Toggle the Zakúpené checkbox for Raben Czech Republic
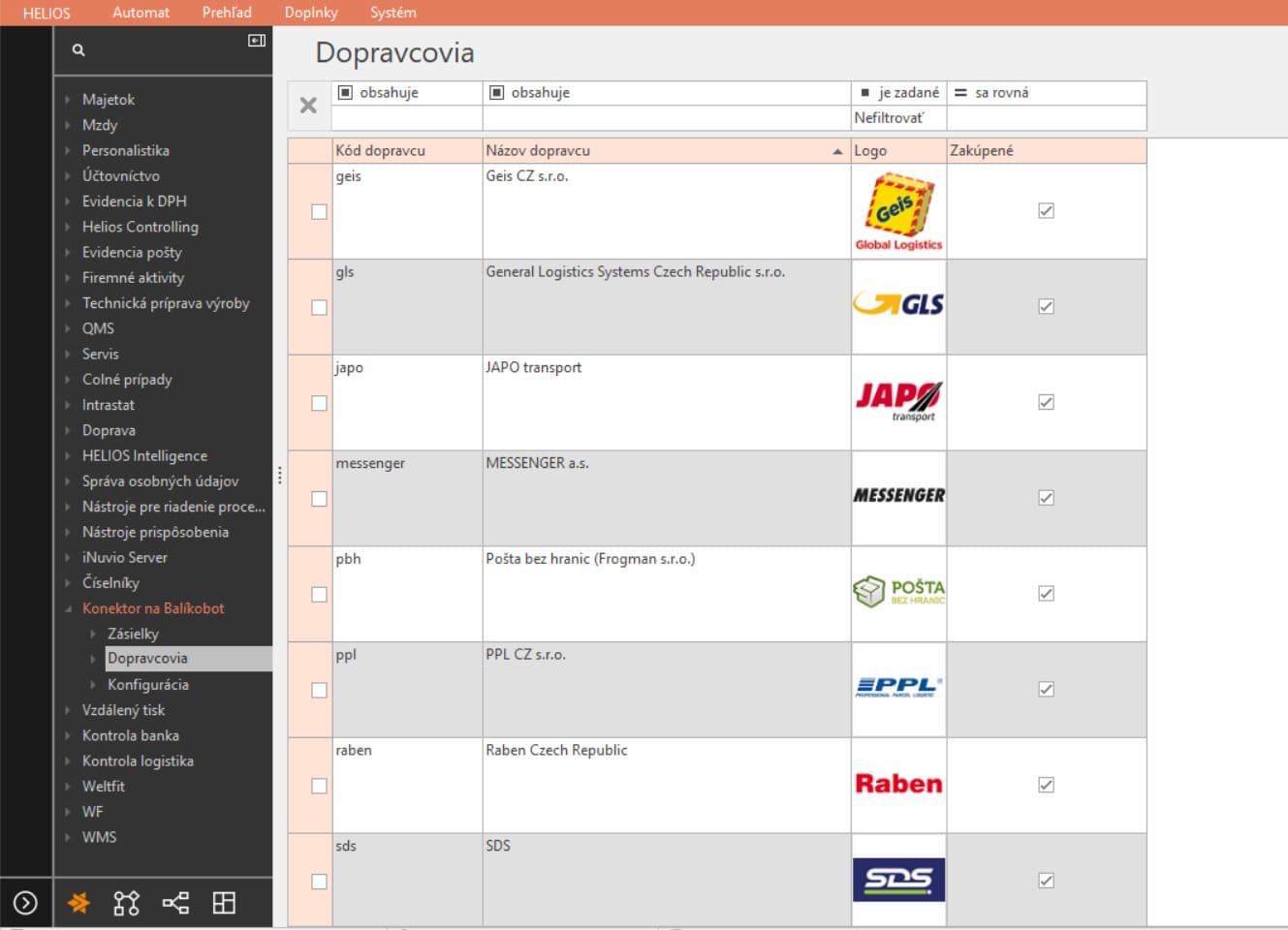Image resolution: width=1288 pixels, height=930 pixels. pos(1046,785)
